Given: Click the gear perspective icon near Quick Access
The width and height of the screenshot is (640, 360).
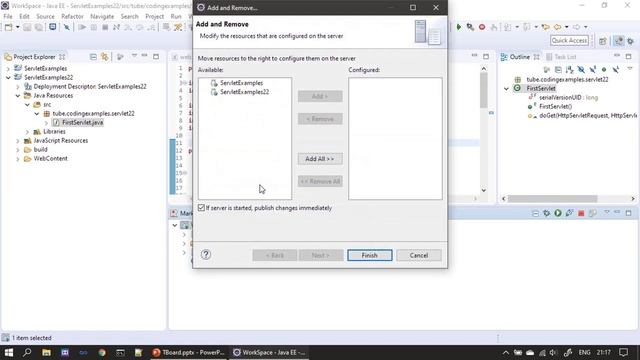Looking at the screenshot, I should point(631,41).
